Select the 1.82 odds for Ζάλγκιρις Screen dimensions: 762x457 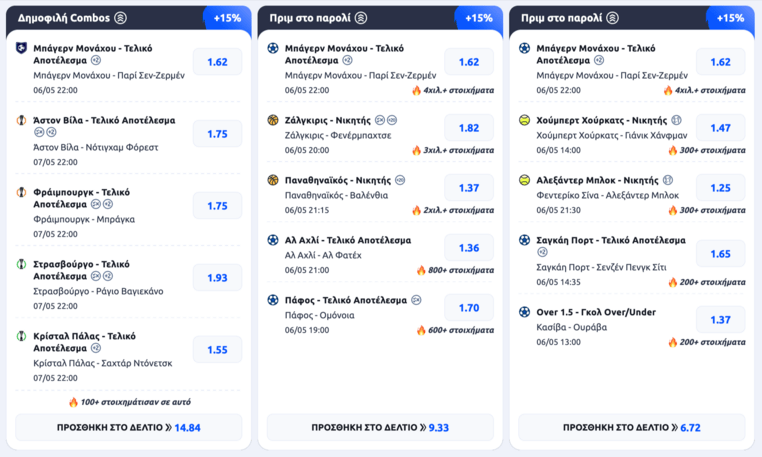469,128
